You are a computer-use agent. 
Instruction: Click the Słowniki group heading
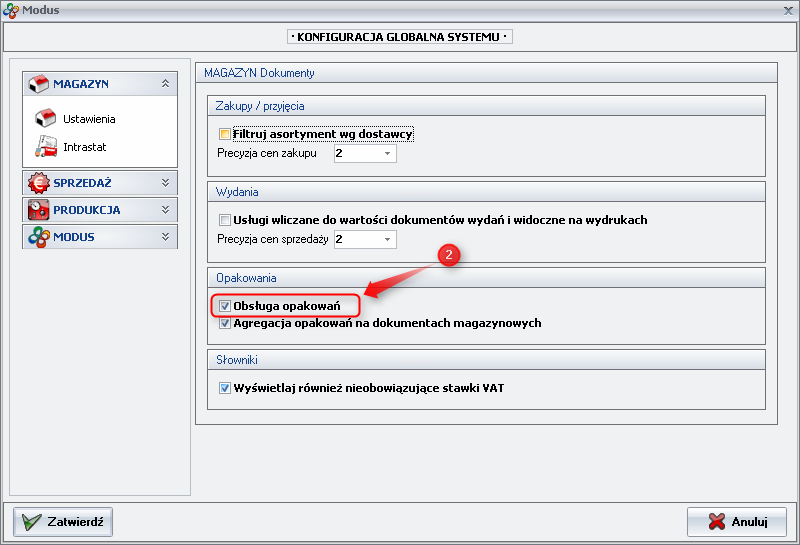pos(237,360)
